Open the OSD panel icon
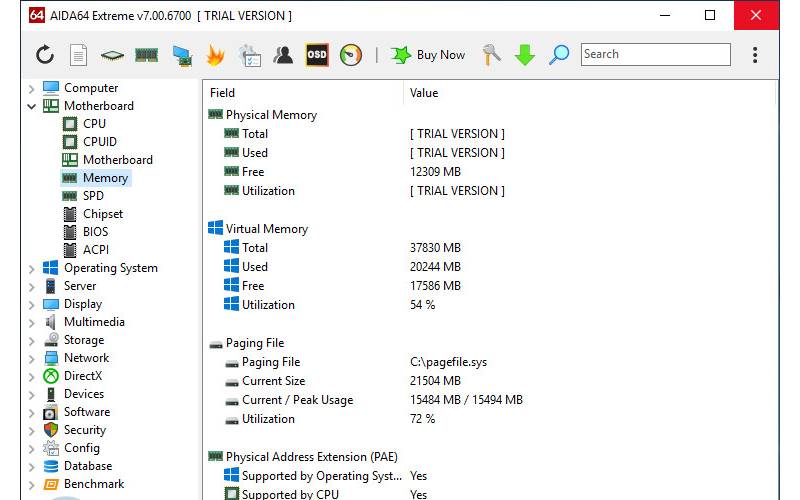Viewport: 800px width, 500px height. [x=316, y=55]
